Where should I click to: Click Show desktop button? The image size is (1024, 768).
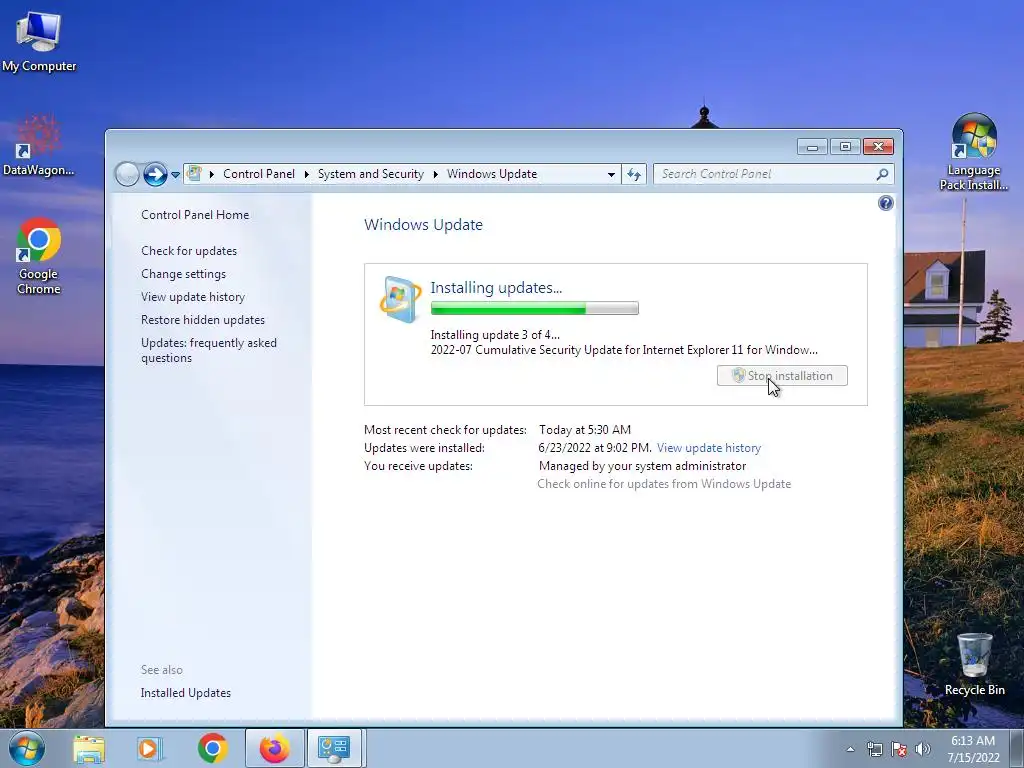pos(1017,748)
